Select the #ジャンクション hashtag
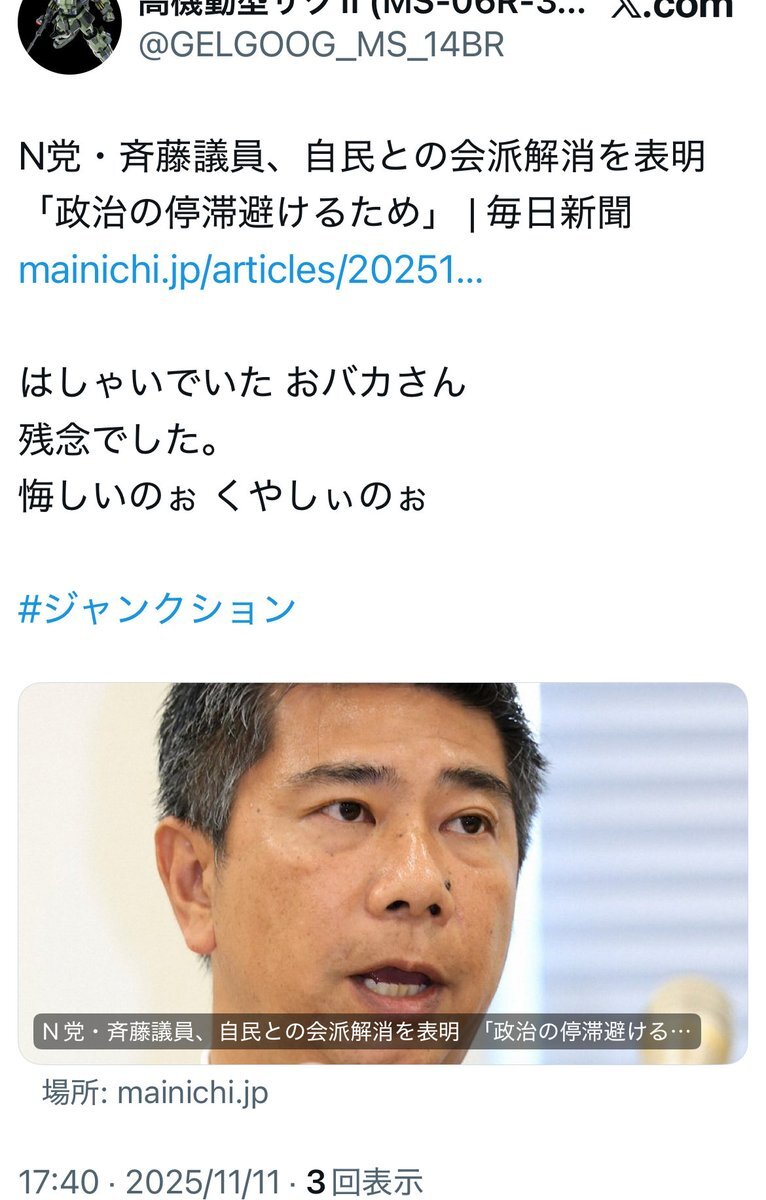 tap(157, 608)
